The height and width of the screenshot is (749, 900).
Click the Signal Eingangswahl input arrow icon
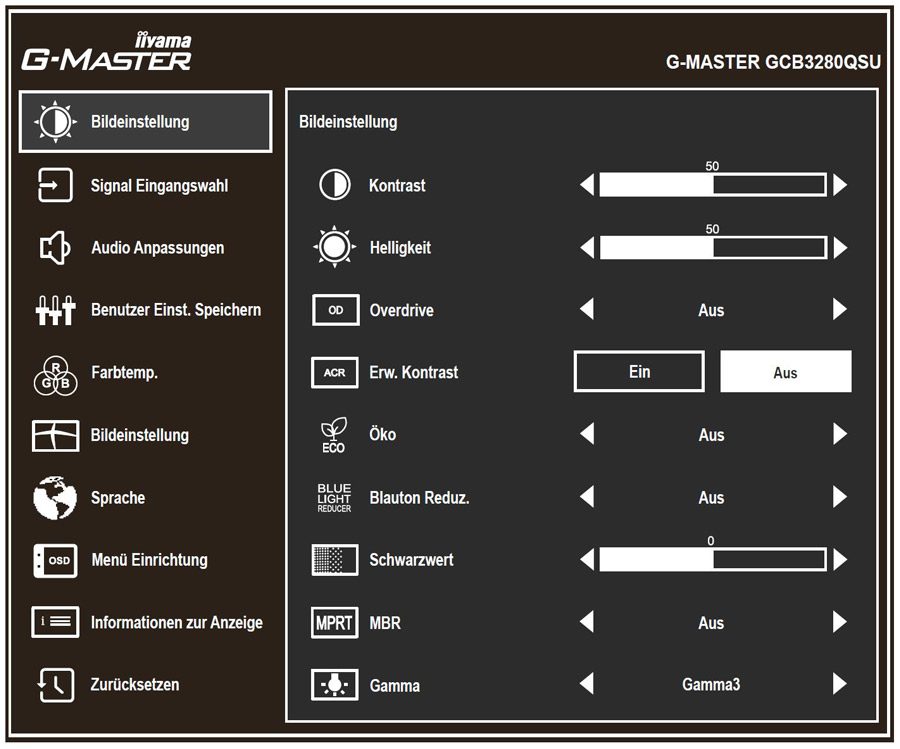(55, 185)
